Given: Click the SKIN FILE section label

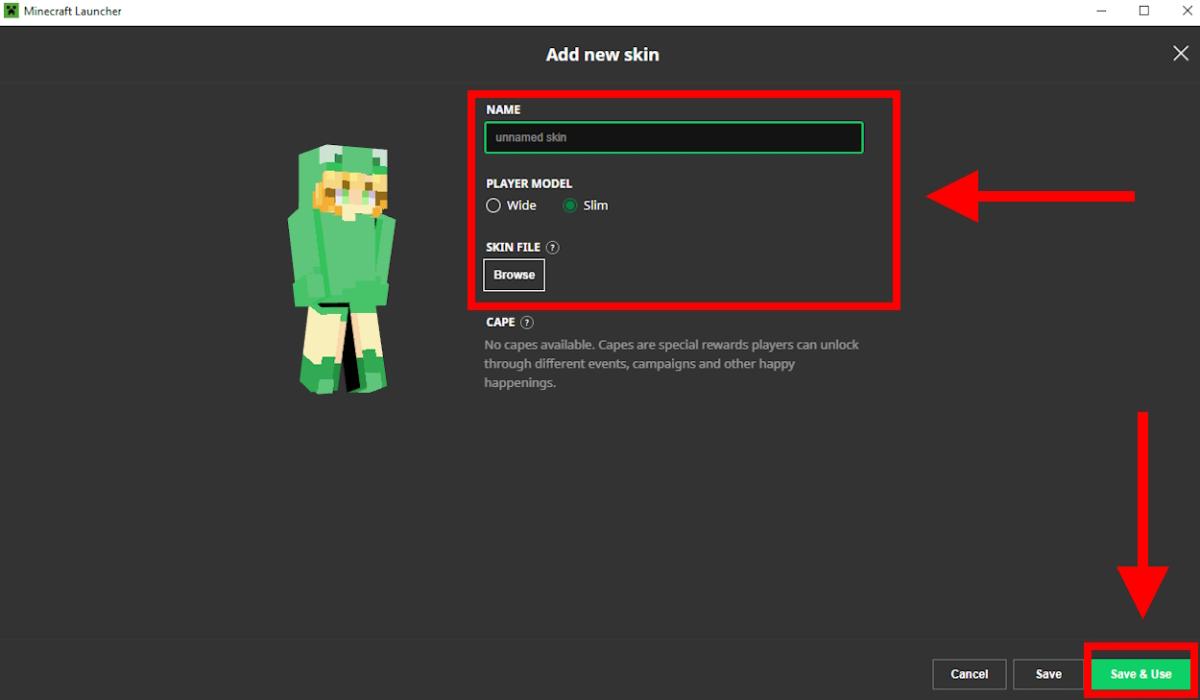Looking at the screenshot, I should pos(512,247).
